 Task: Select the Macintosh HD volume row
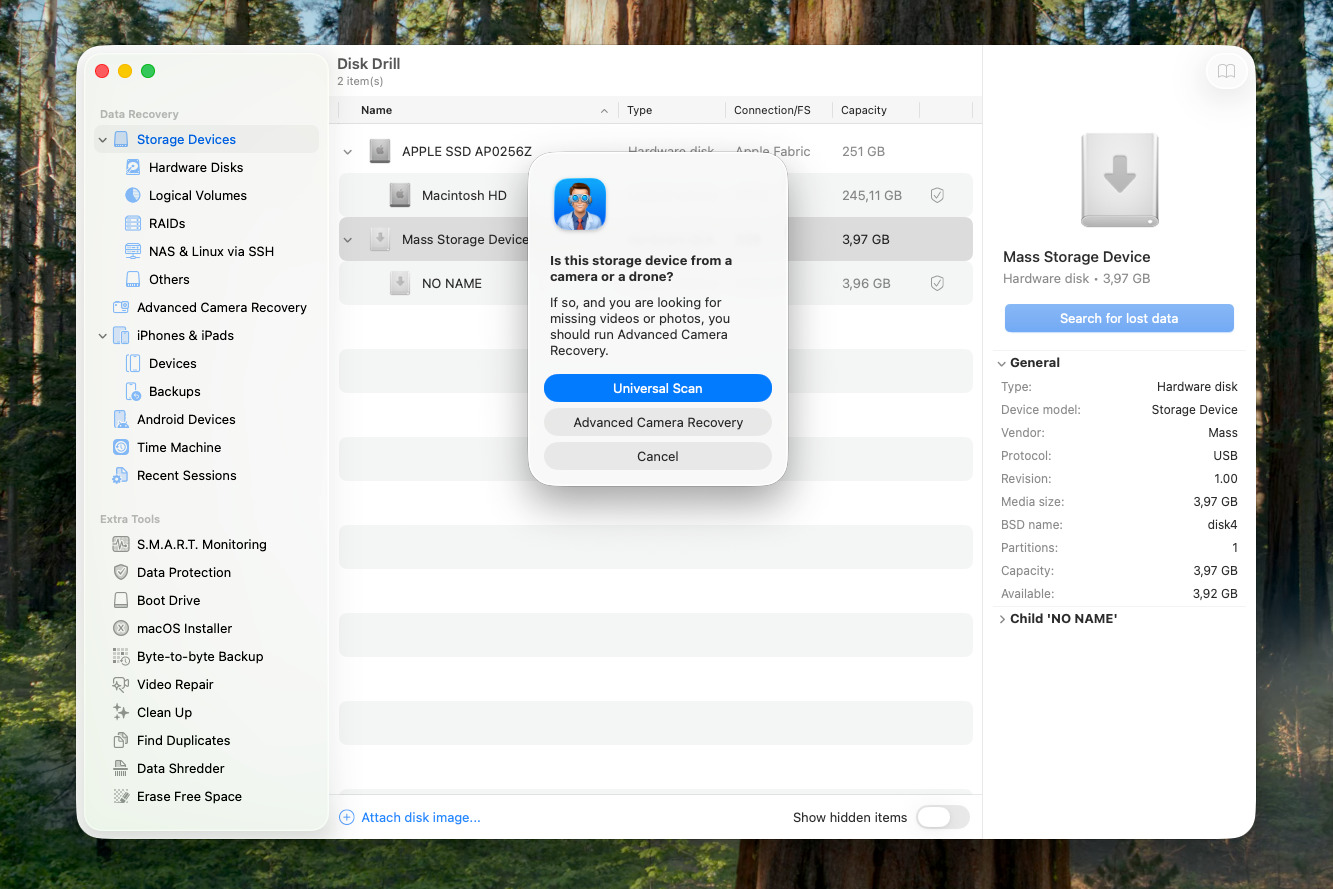pyautogui.click(x=656, y=195)
